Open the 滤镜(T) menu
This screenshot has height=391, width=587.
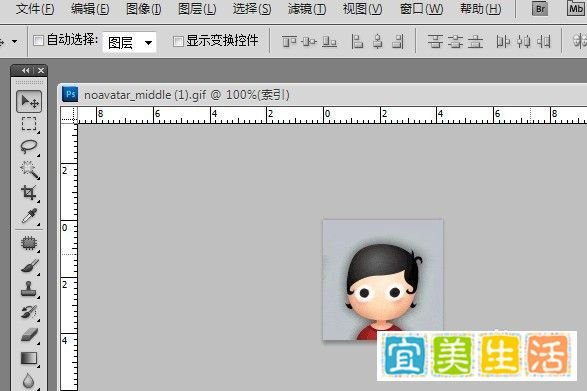[x=307, y=9]
